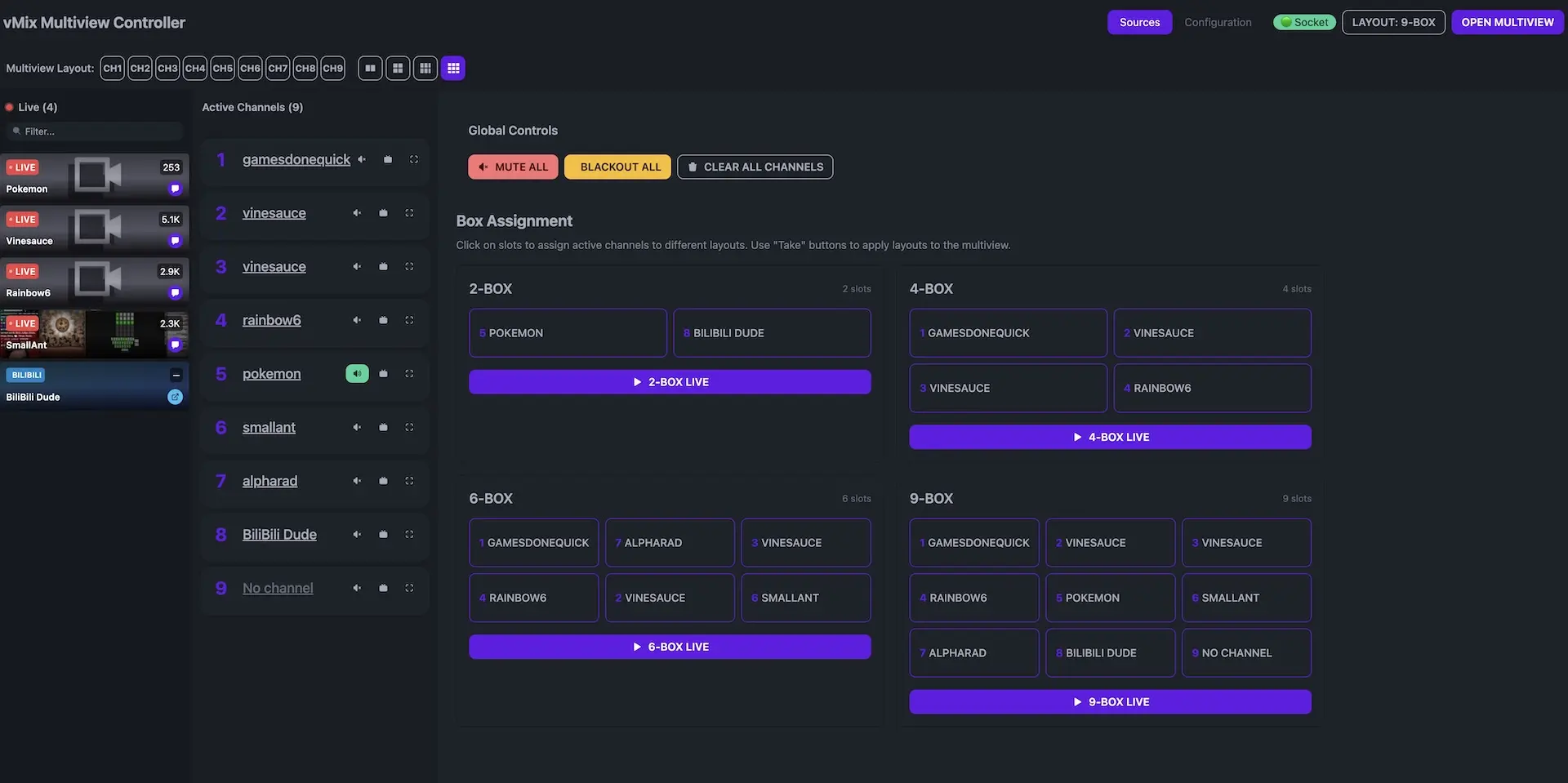This screenshot has width=1568, height=783.
Task: Open the No Channel slot in 9-BOX
Action: click(1245, 653)
